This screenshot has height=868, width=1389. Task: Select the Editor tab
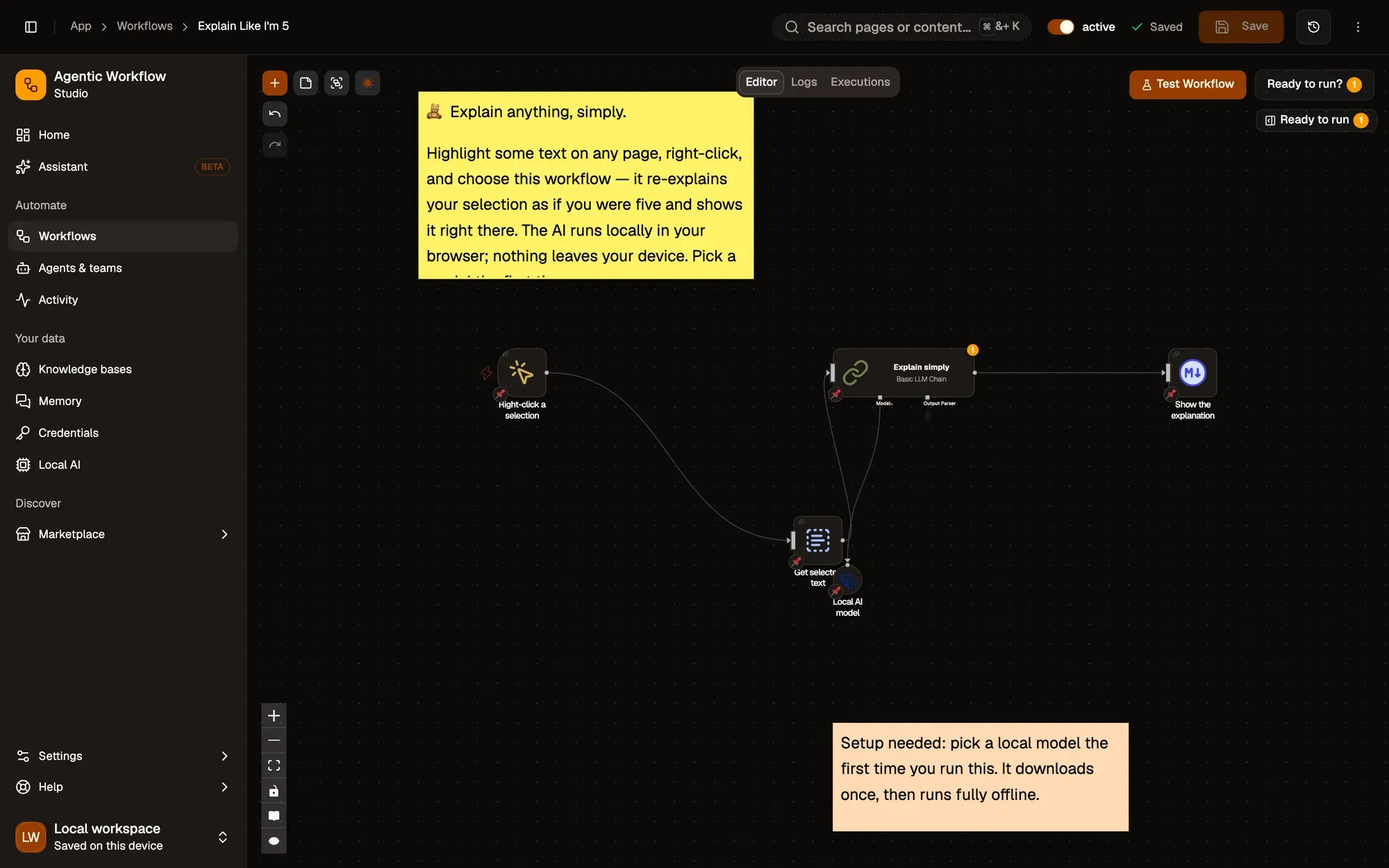click(761, 82)
